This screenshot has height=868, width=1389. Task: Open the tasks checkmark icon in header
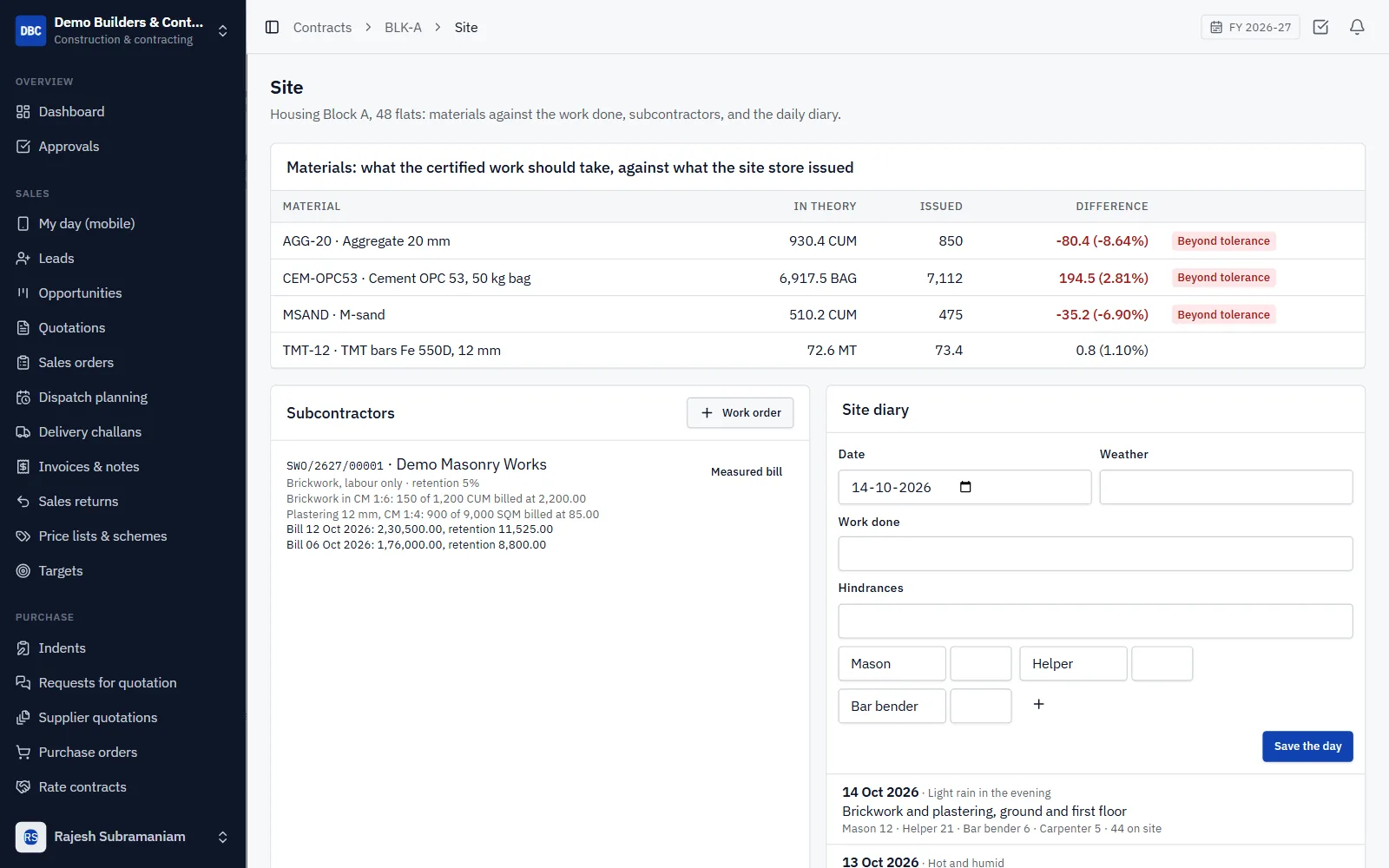(x=1320, y=27)
